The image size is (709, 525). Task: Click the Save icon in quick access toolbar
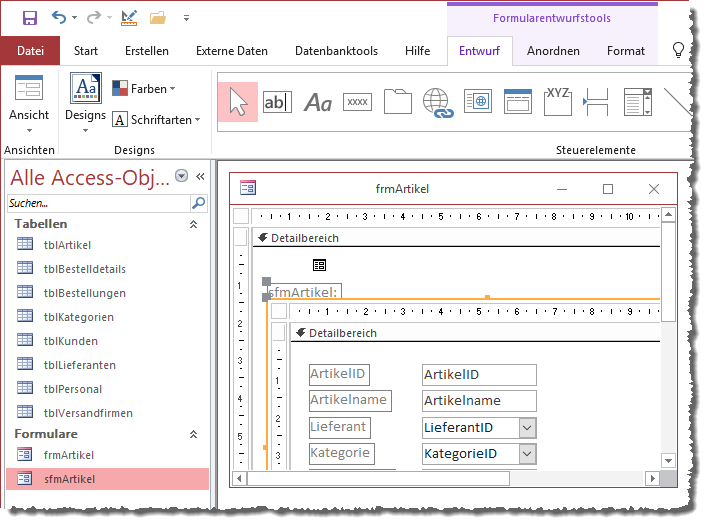pyautogui.click(x=29, y=18)
